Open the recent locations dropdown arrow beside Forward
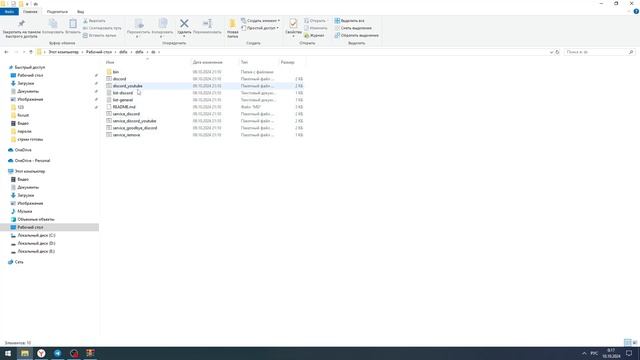The image size is (640, 360). pyautogui.click(x=24, y=52)
